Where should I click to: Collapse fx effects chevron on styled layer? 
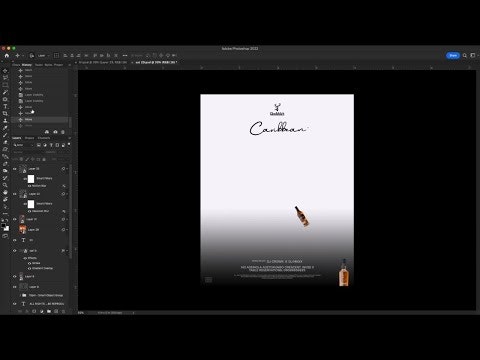click(x=67, y=250)
